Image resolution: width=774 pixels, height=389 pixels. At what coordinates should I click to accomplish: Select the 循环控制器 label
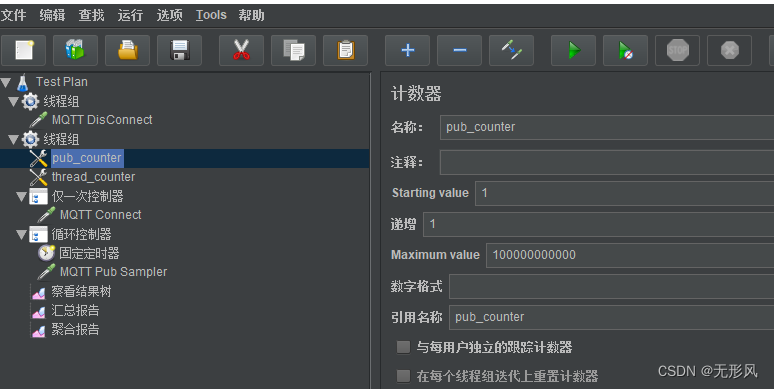pos(81,234)
